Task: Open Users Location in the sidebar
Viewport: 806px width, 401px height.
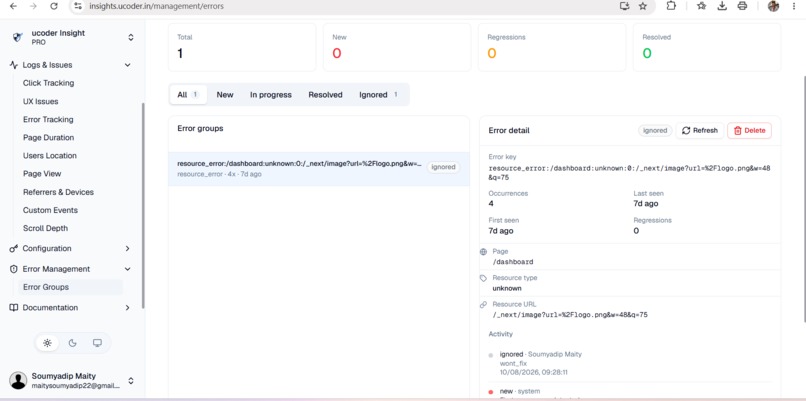Action: pos(49,155)
